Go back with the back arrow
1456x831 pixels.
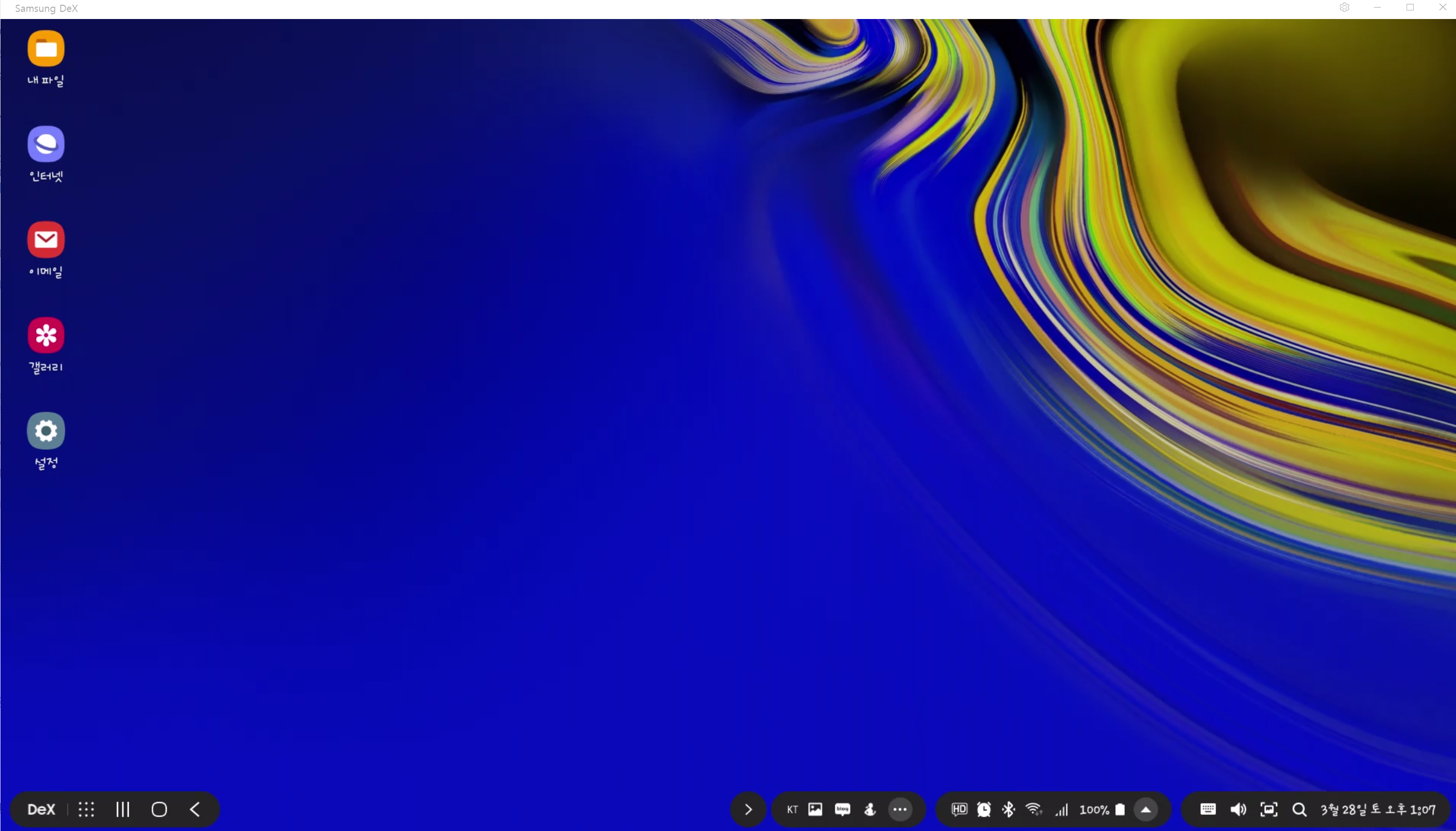point(195,809)
